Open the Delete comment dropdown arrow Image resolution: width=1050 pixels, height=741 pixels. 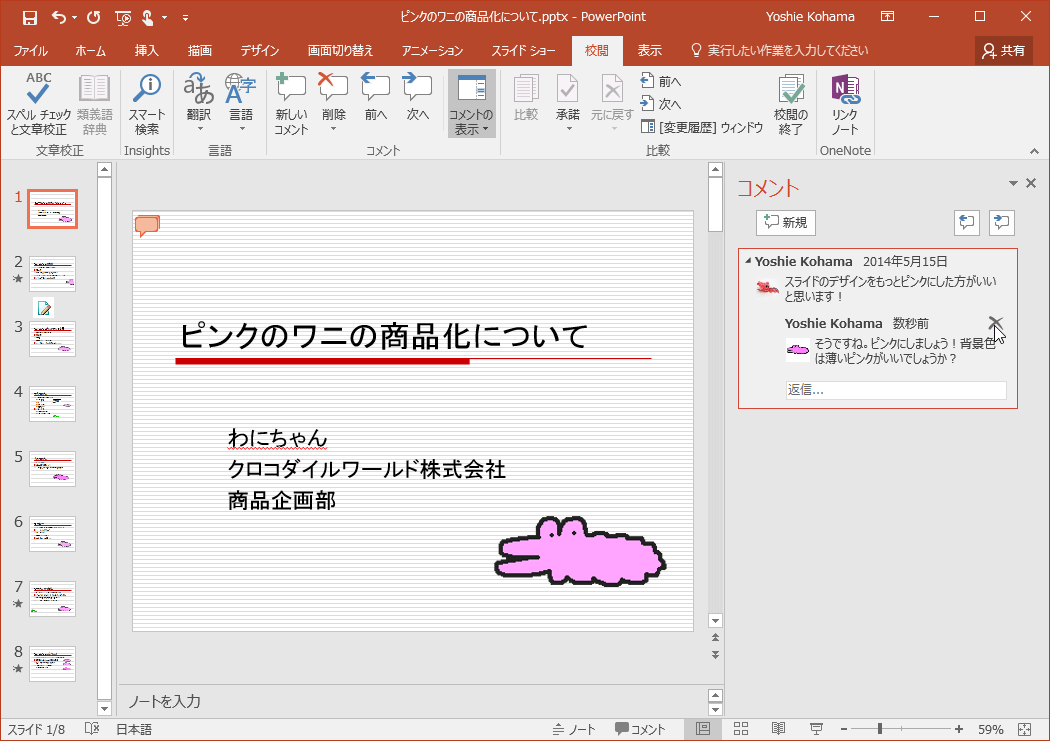pos(333,129)
